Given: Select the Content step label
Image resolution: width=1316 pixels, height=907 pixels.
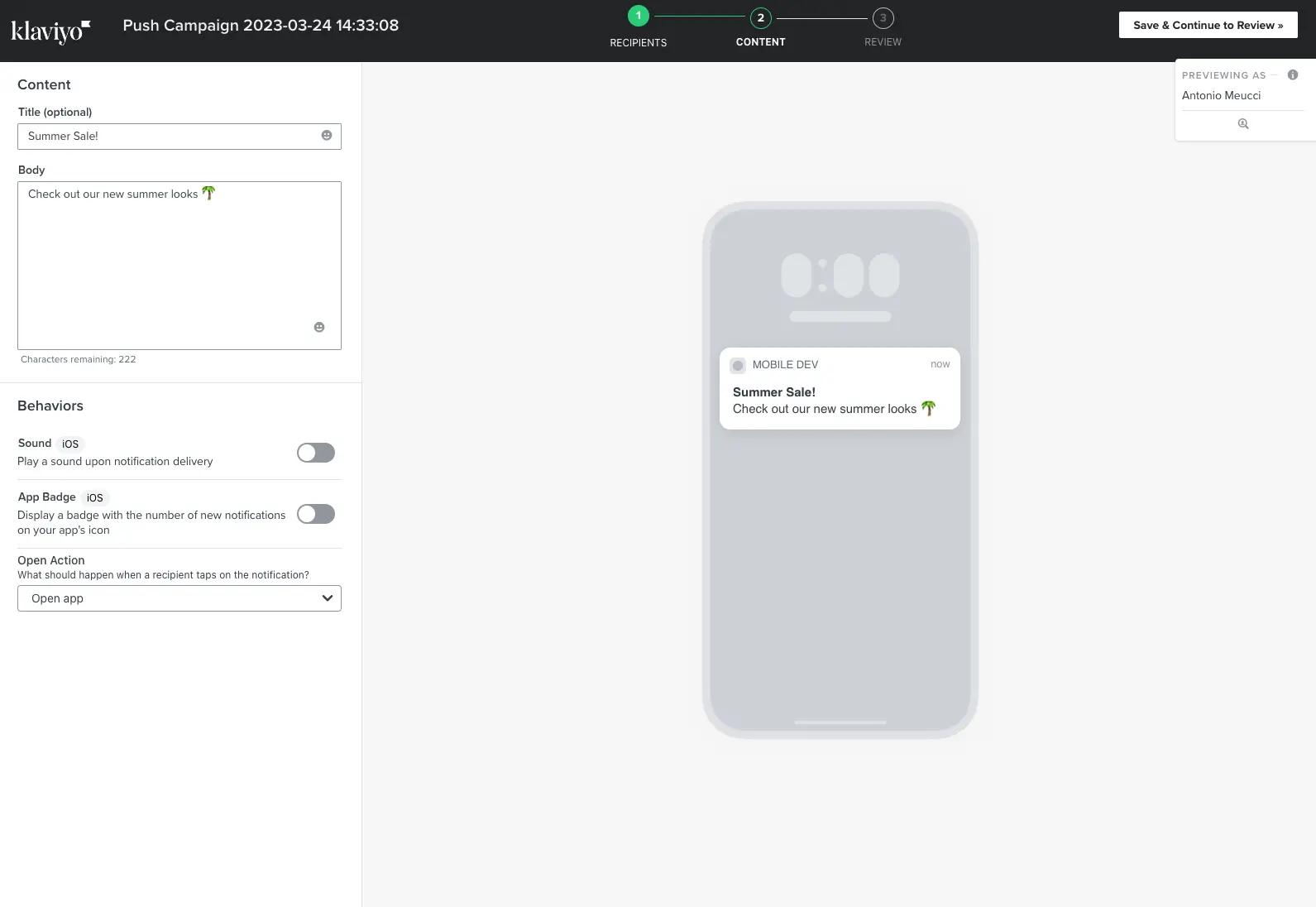Looking at the screenshot, I should point(760,42).
